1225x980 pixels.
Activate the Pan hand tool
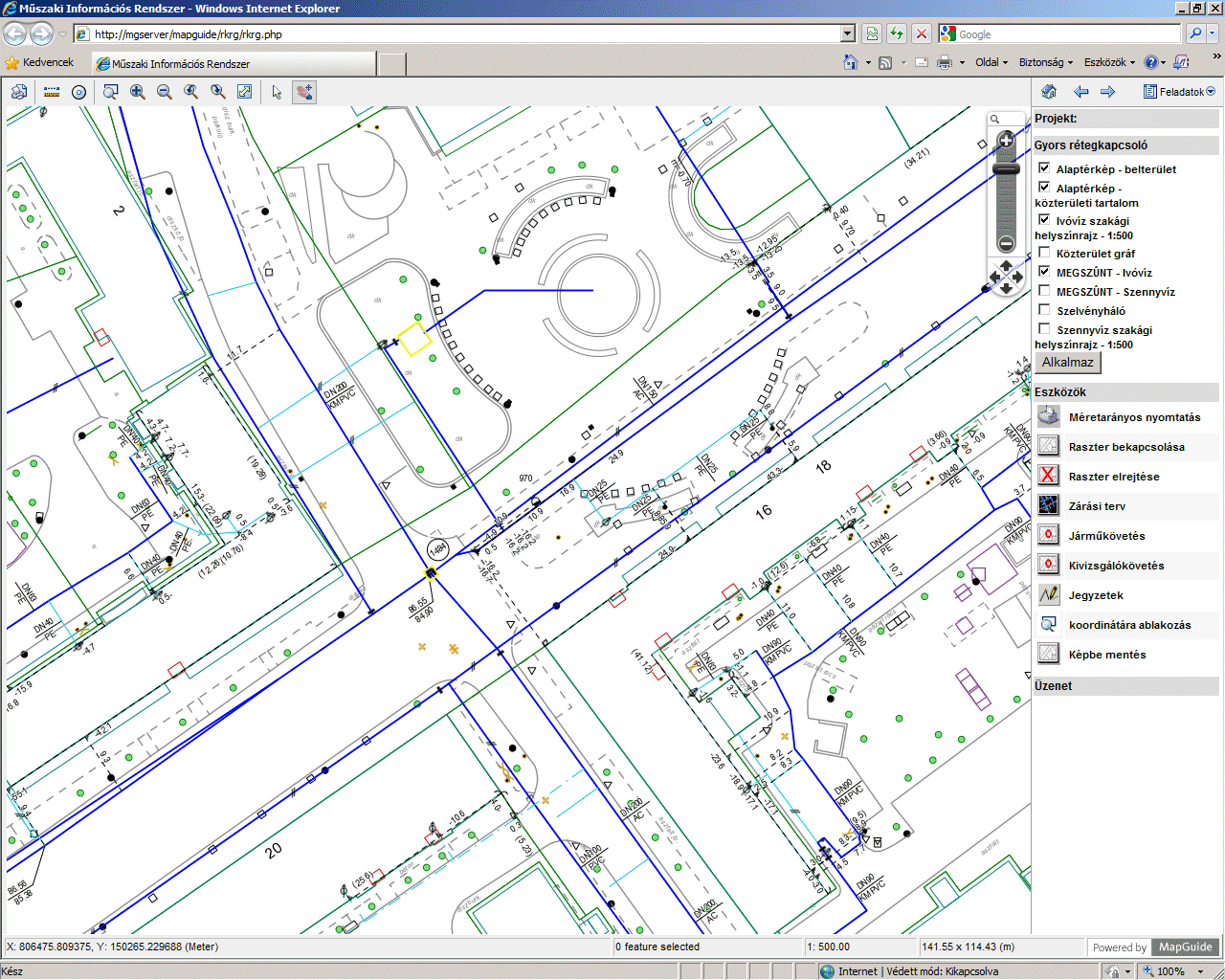coord(304,92)
